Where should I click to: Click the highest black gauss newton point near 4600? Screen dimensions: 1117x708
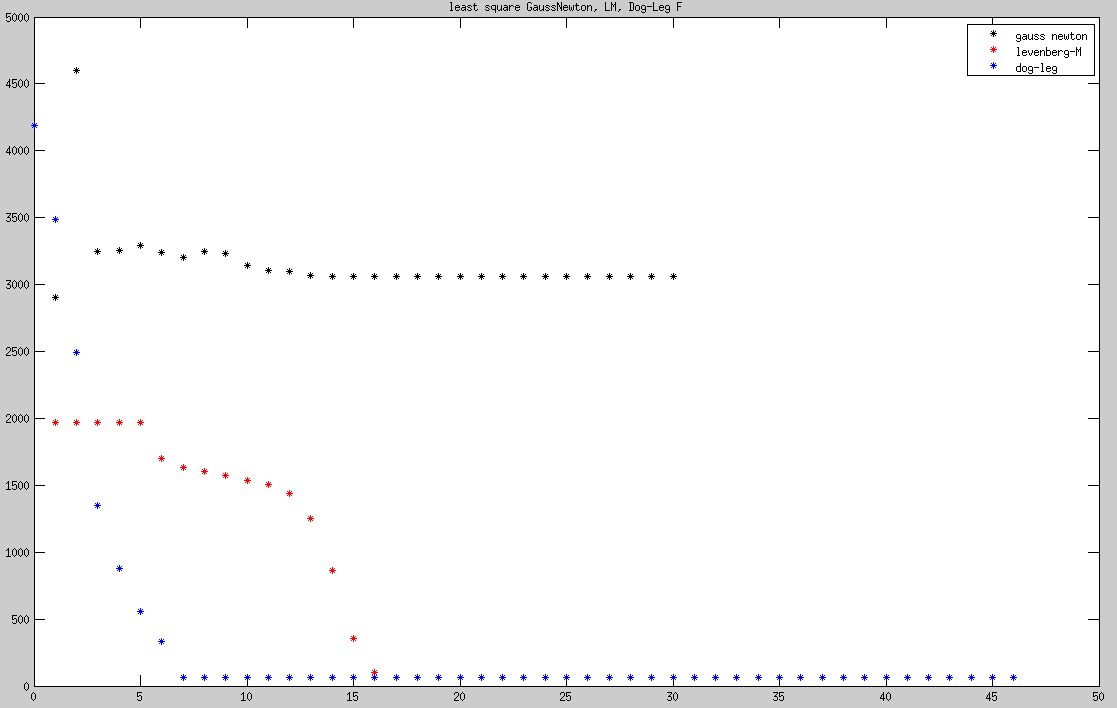pyautogui.click(x=76, y=71)
